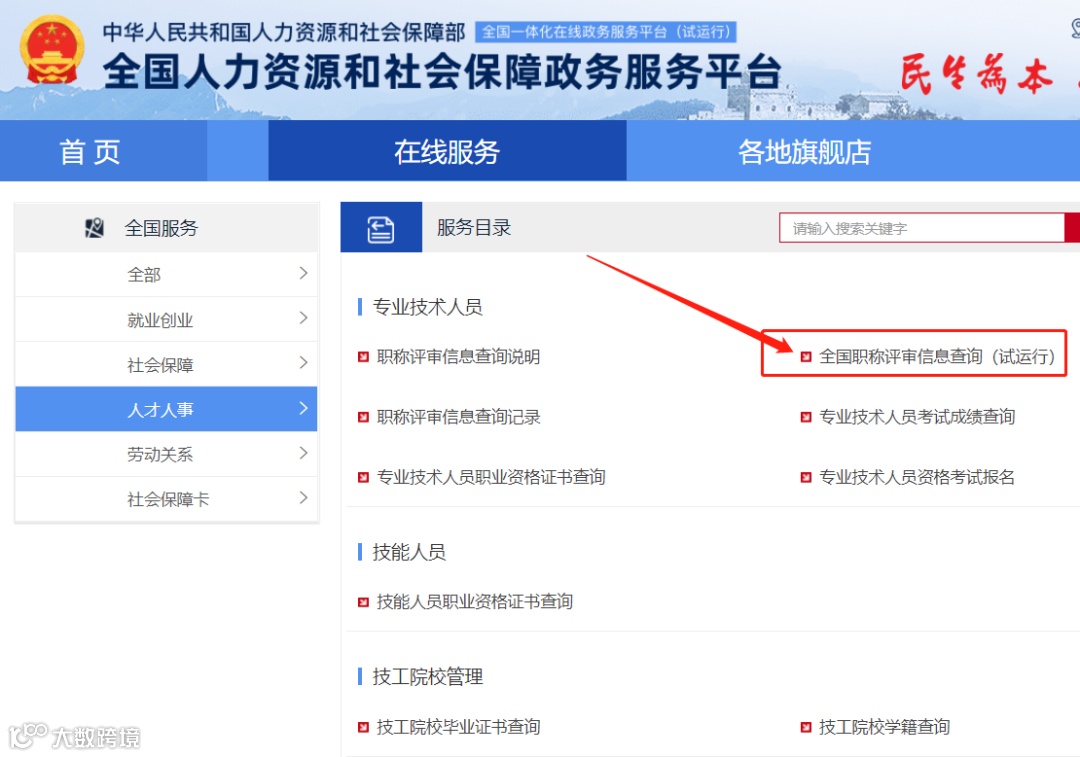Click red bullet icon beside 职称评审信息查询记录
Viewport: 1080px width, 757px height.
pyautogui.click(x=363, y=417)
